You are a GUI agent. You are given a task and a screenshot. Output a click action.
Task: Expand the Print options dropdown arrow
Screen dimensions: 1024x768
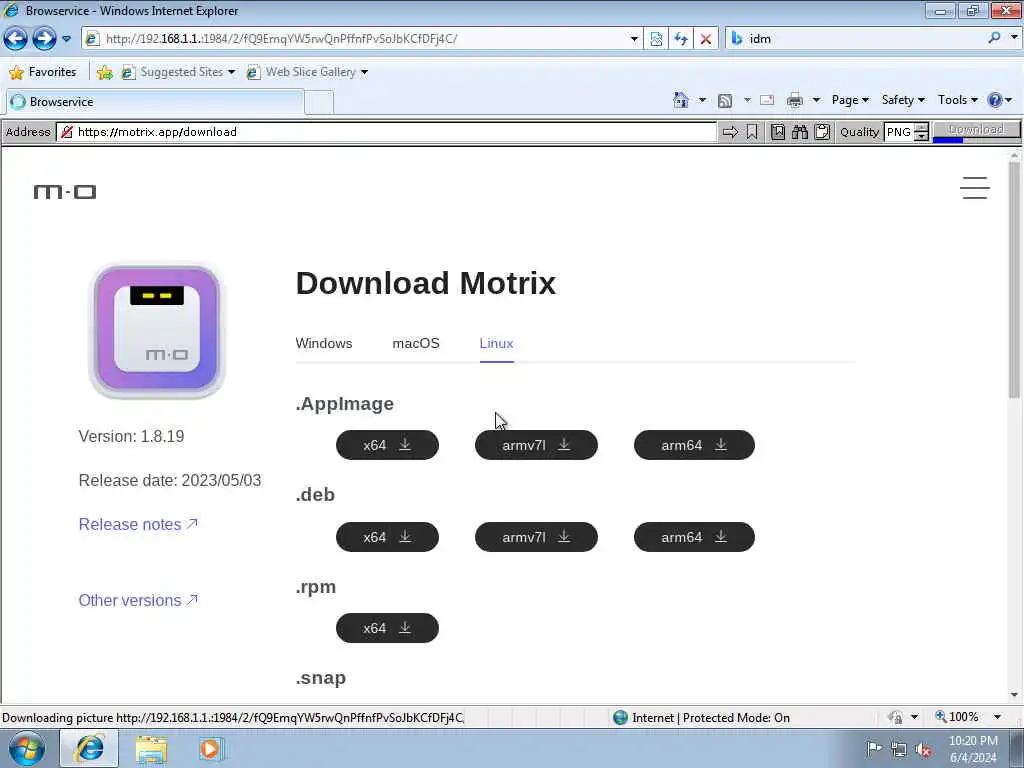point(816,100)
